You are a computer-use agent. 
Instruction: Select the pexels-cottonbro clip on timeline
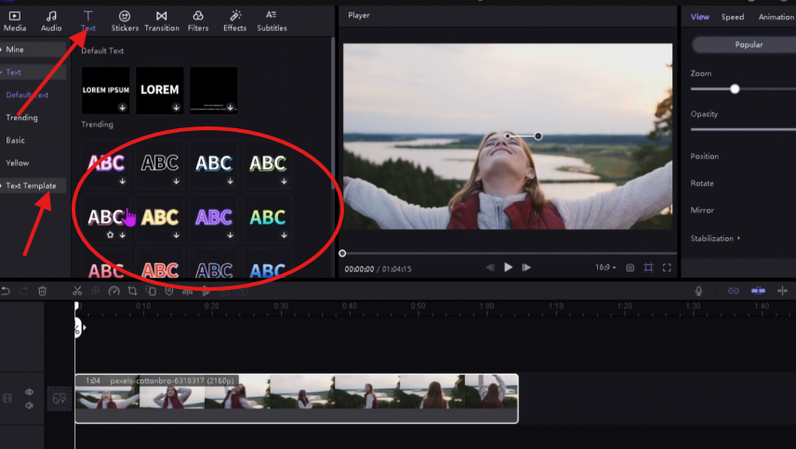pyautogui.click(x=296, y=399)
